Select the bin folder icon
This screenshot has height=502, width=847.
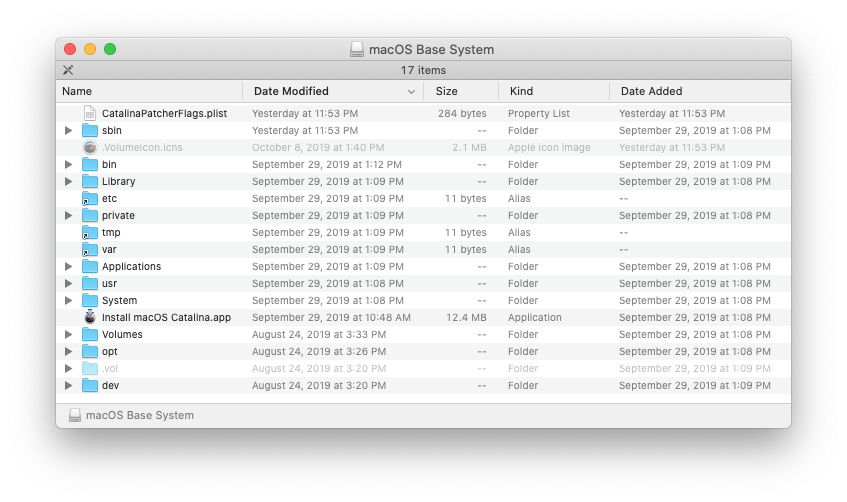[x=90, y=164]
